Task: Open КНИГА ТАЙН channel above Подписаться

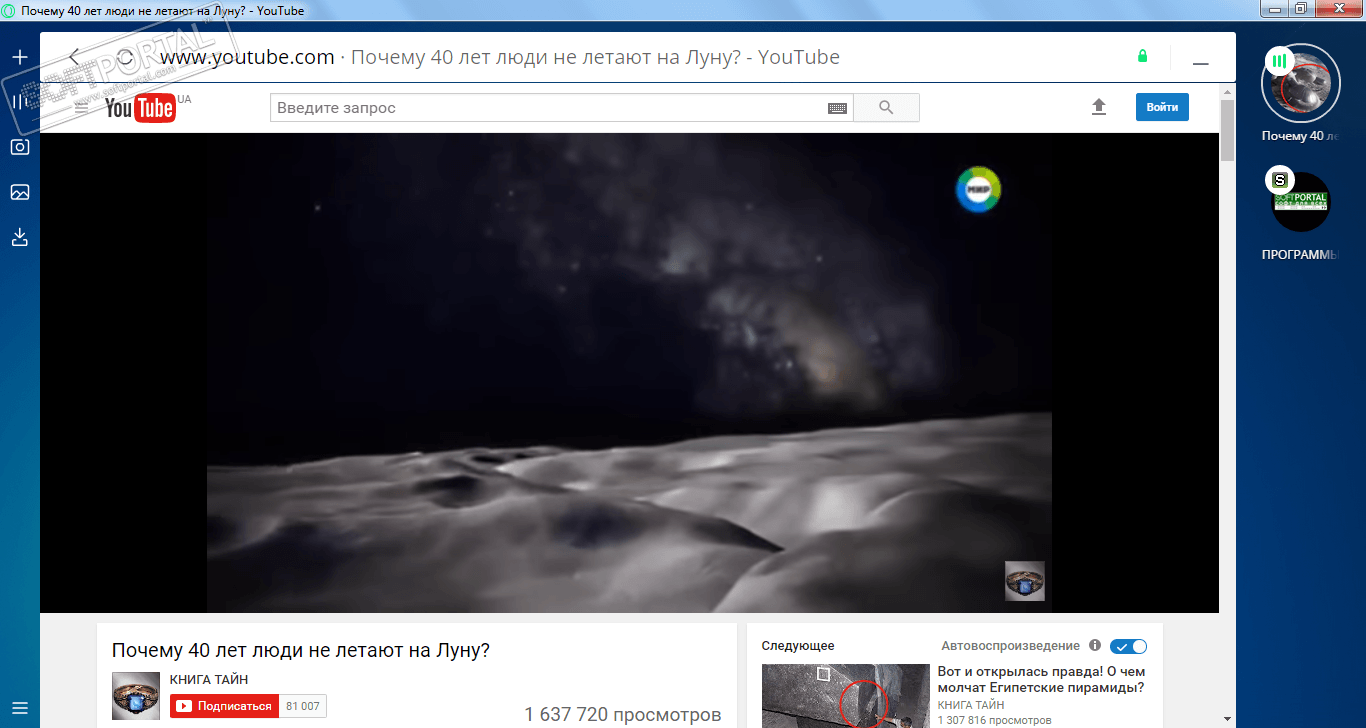Action: coord(209,680)
